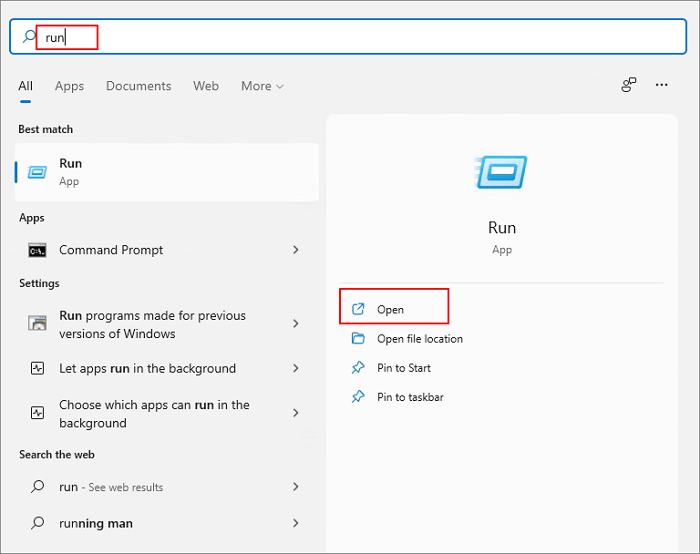This screenshot has height=554, width=700.
Task: Expand the More filter dropdown
Action: tap(262, 86)
